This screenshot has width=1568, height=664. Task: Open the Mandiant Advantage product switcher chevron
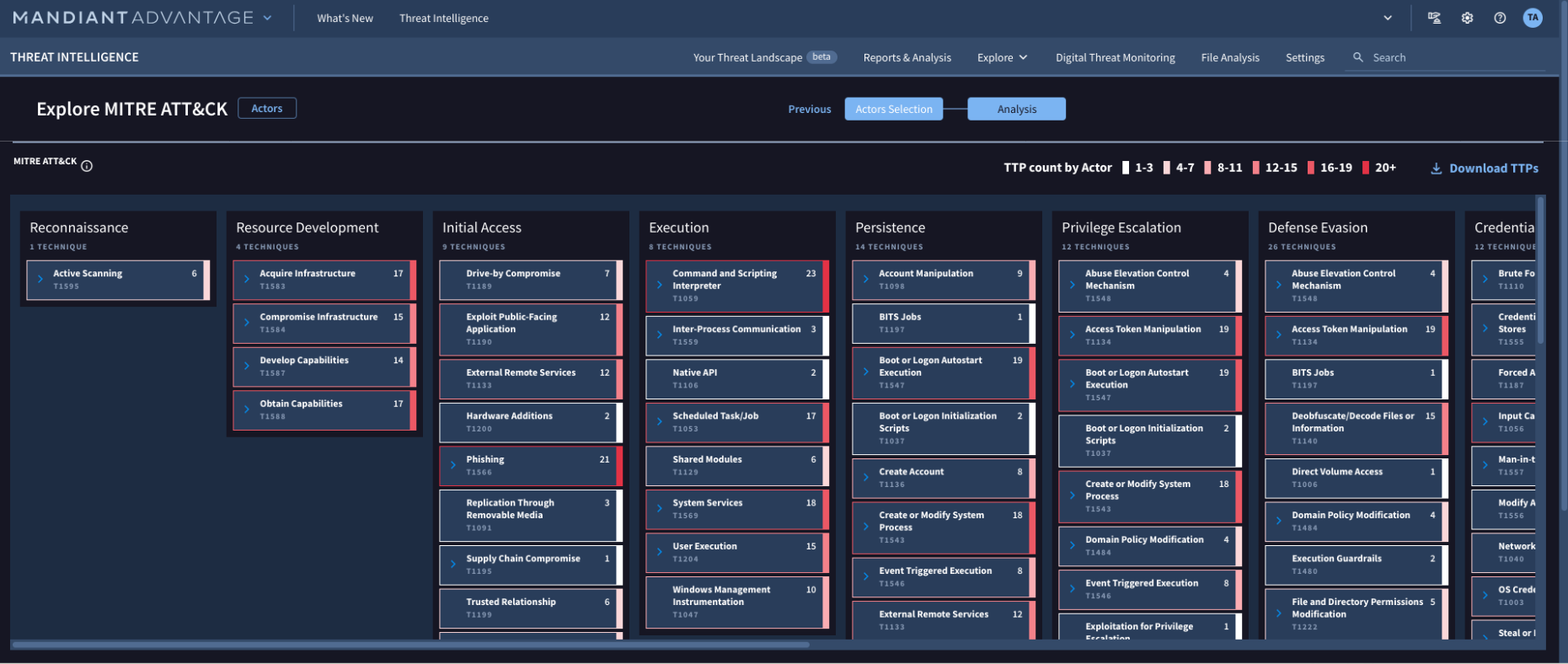pos(268,18)
